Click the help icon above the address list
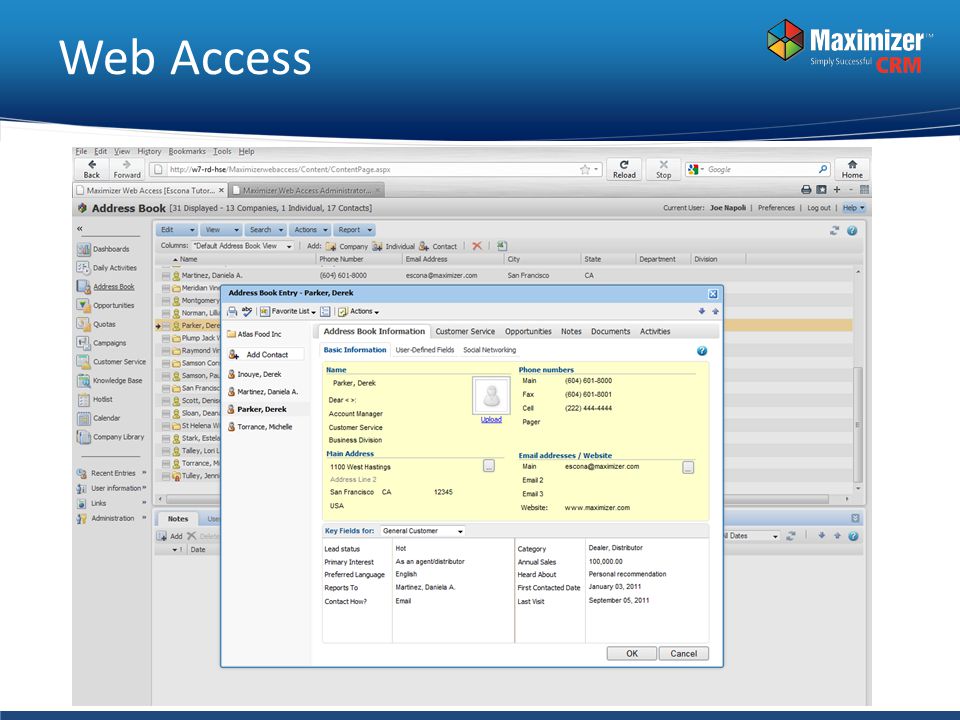This screenshot has height=720, width=960. pos(852,230)
